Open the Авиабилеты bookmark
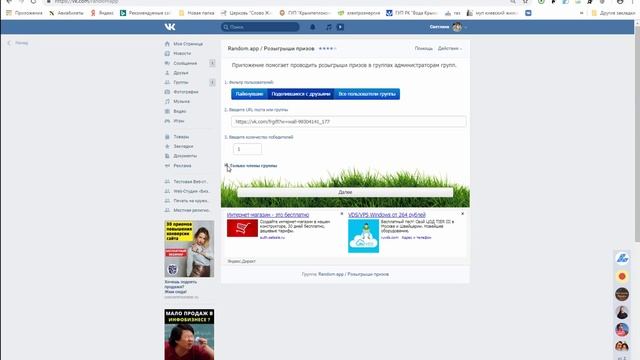This screenshot has height=360, width=640. (66, 13)
